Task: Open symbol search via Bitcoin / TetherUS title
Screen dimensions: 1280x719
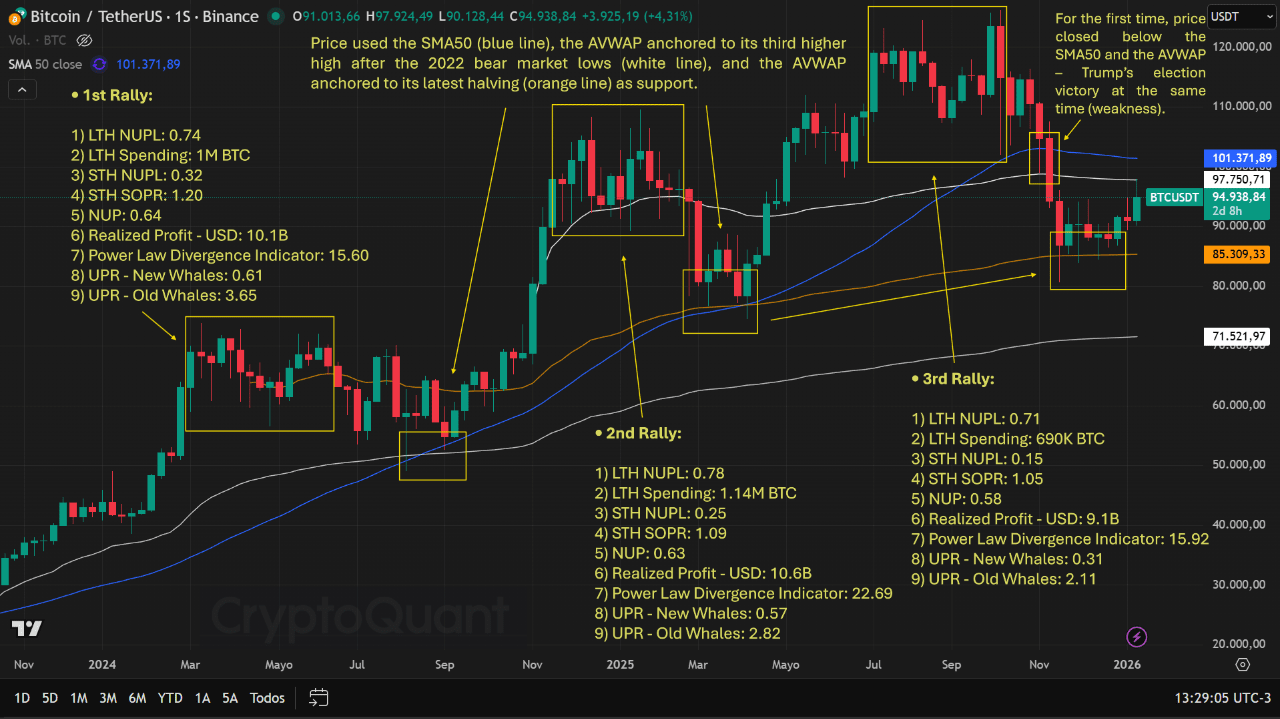Action: coord(145,16)
